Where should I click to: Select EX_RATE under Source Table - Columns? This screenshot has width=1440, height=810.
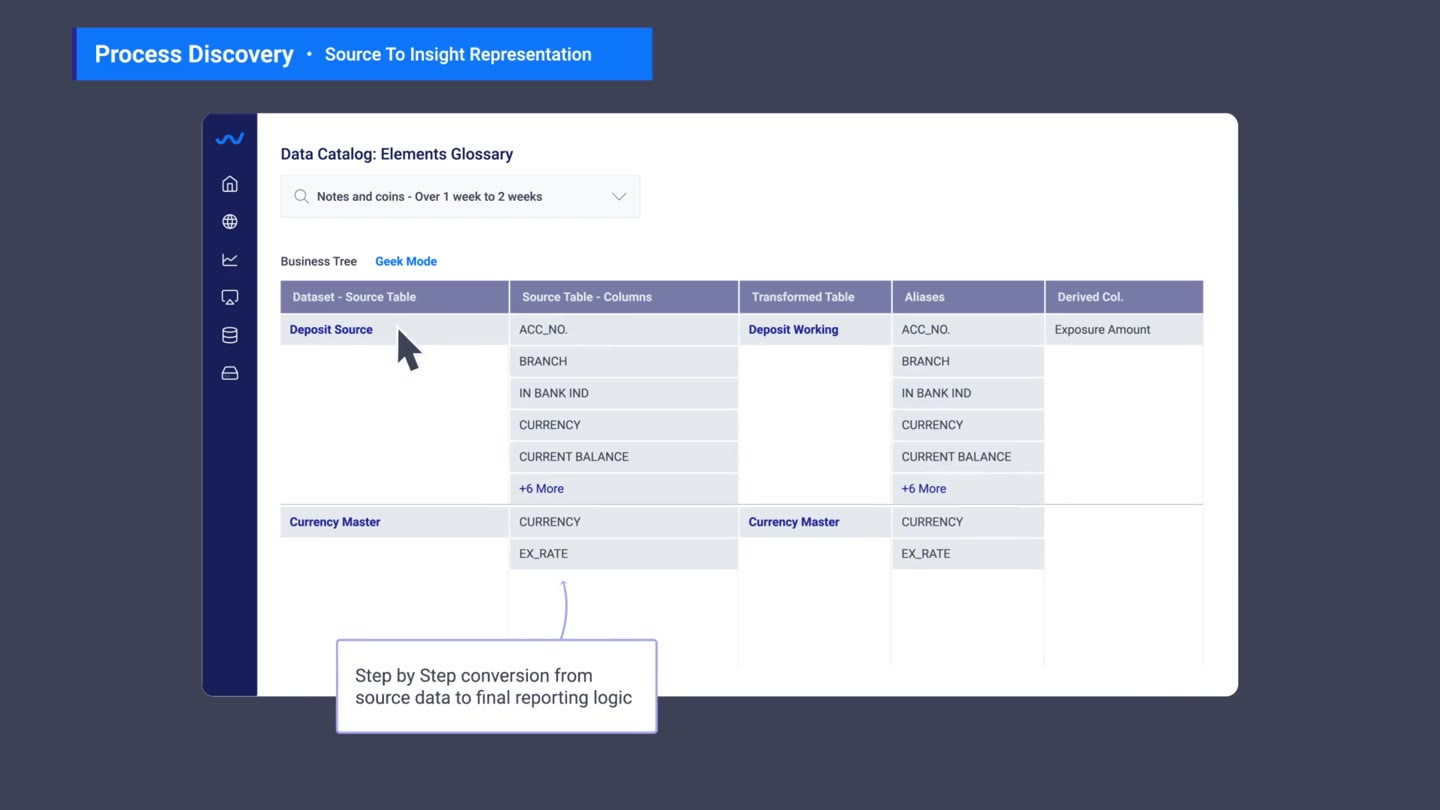(624, 554)
